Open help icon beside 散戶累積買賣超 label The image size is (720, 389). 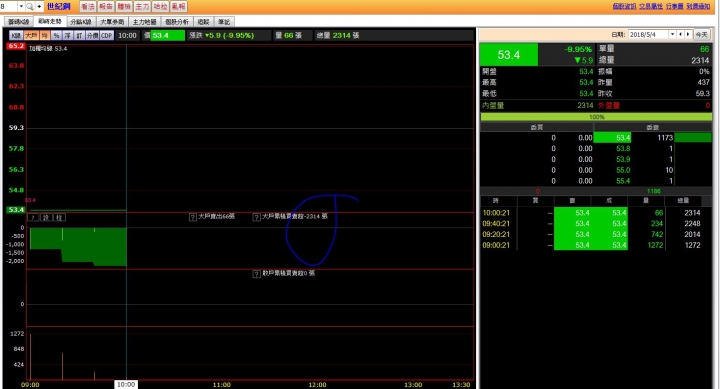[257, 274]
